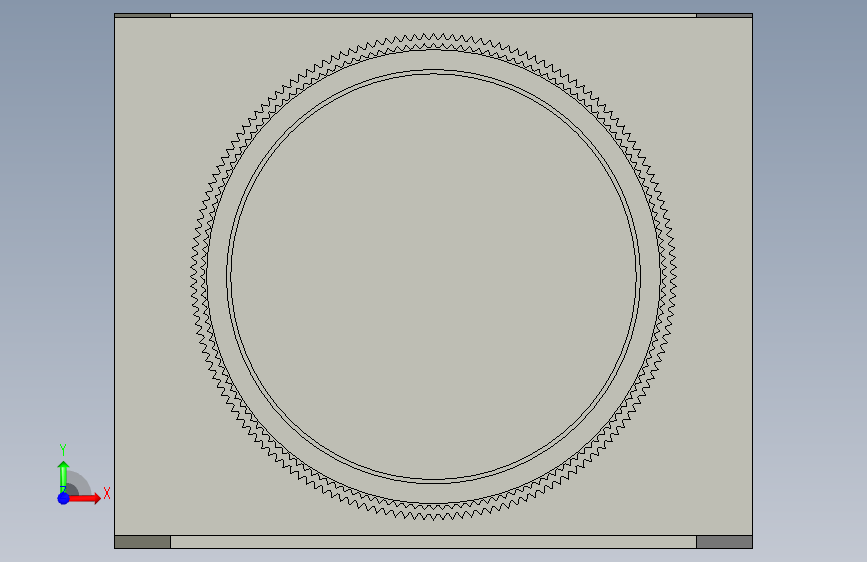Click the red "X" label next to the triad
Image resolution: width=867 pixels, height=562 pixels.
pos(107,493)
